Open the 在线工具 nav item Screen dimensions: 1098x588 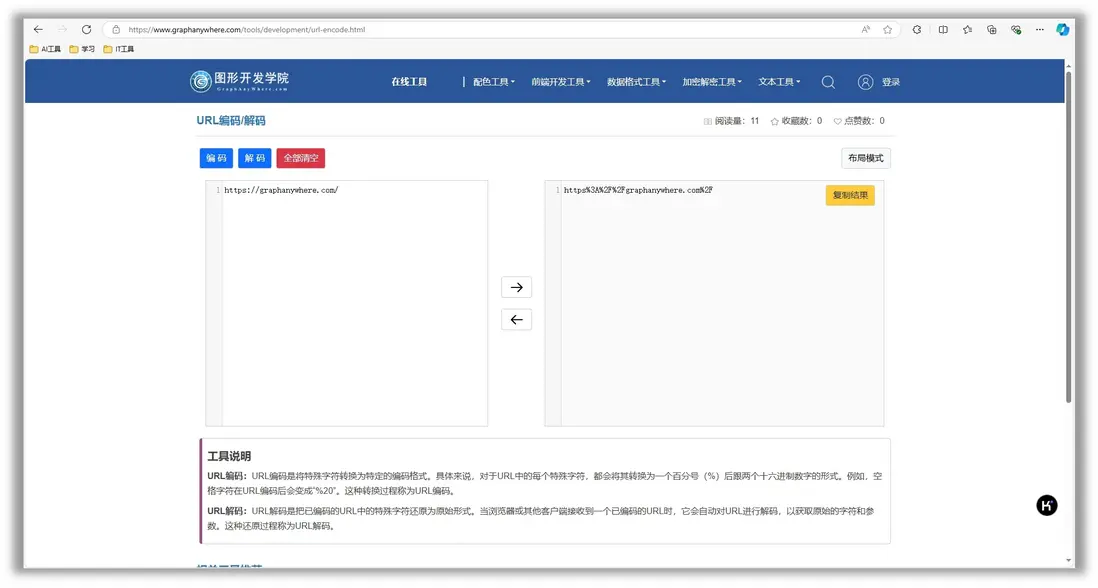(409, 82)
